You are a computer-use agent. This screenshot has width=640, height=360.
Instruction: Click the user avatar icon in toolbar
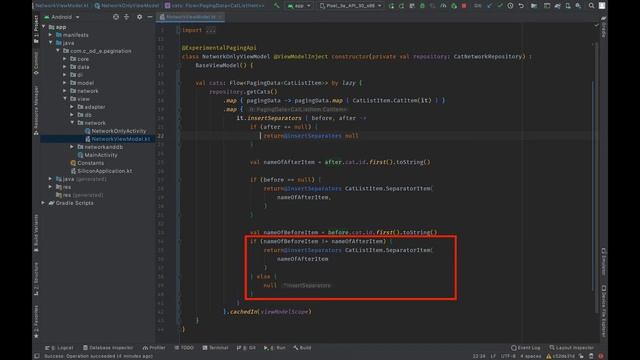(x=602, y=6)
